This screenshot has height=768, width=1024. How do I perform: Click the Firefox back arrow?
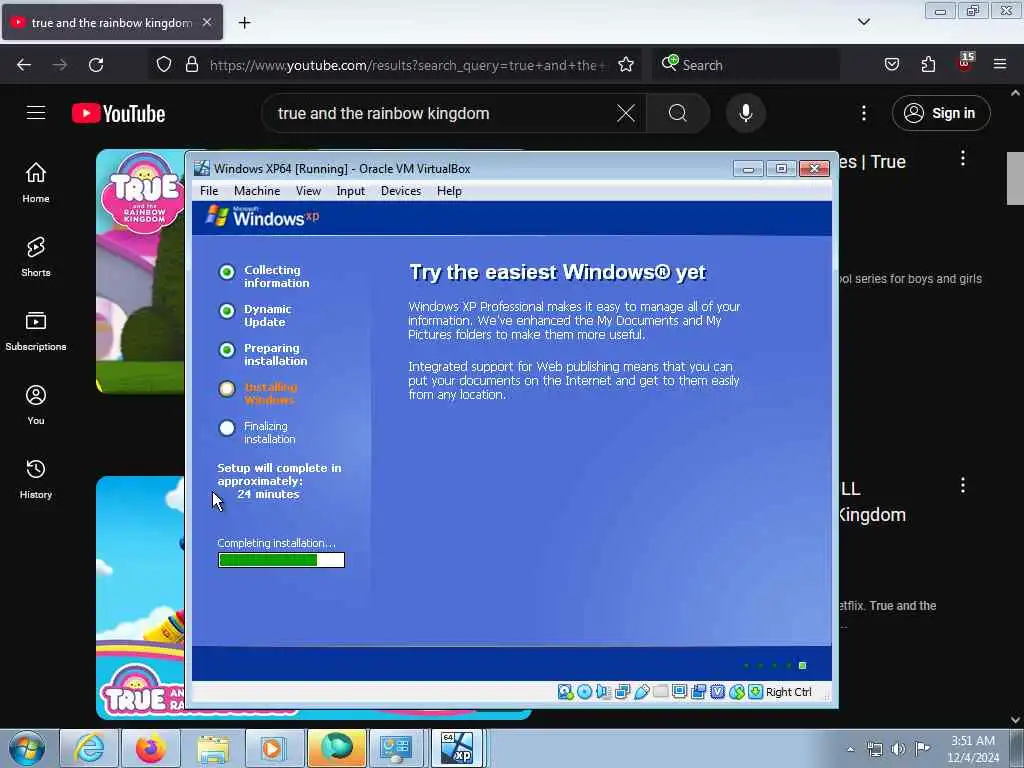[x=24, y=65]
